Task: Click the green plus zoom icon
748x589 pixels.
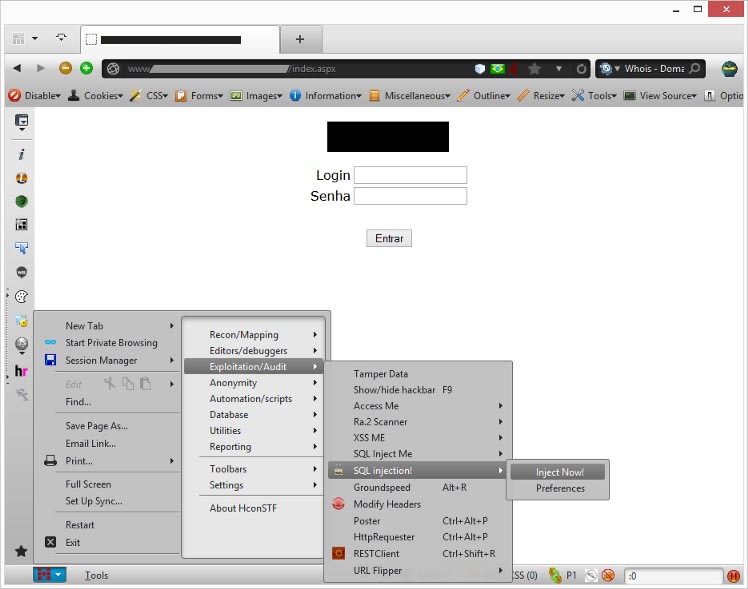Action: (x=86, y=68)
